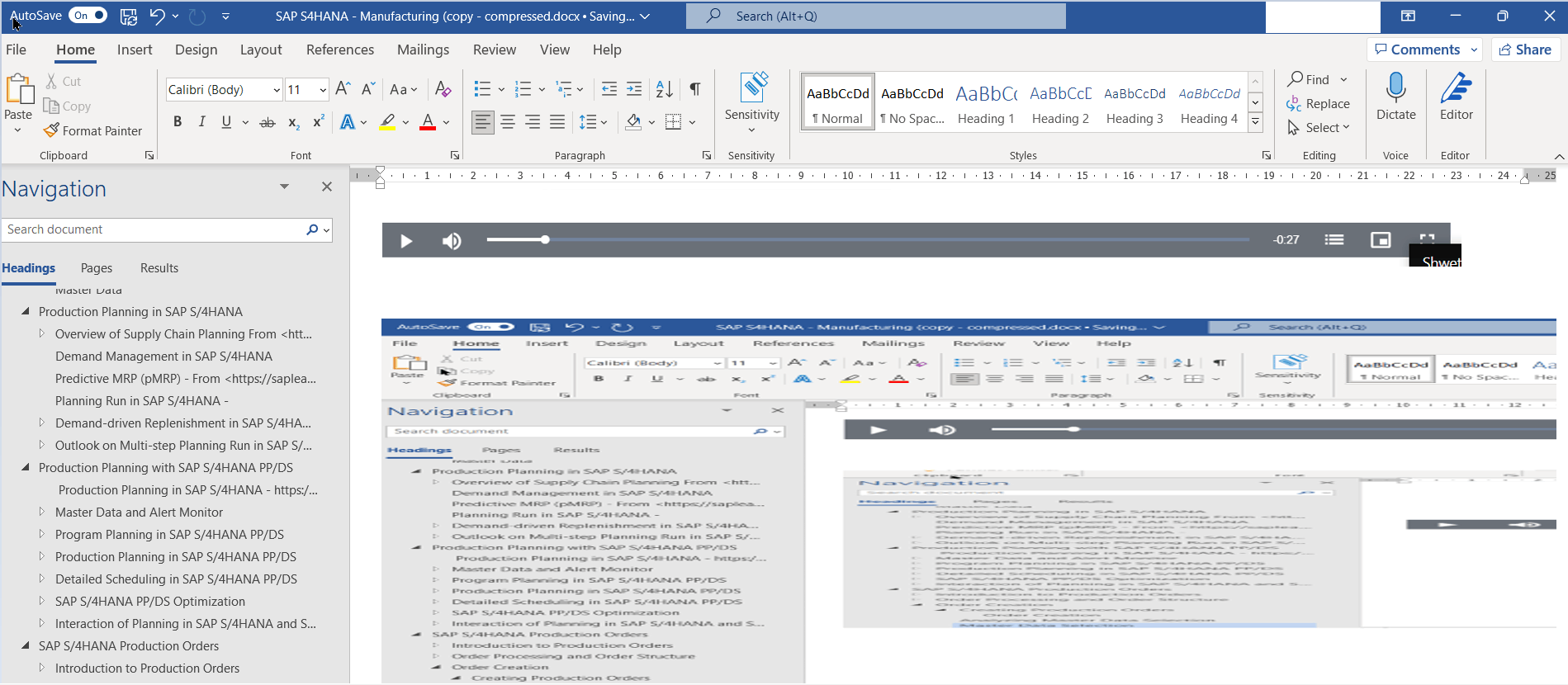Apply yellow text highlight color
The height and width of the screenshot is (685, 1568).
[x=387, y=122]
